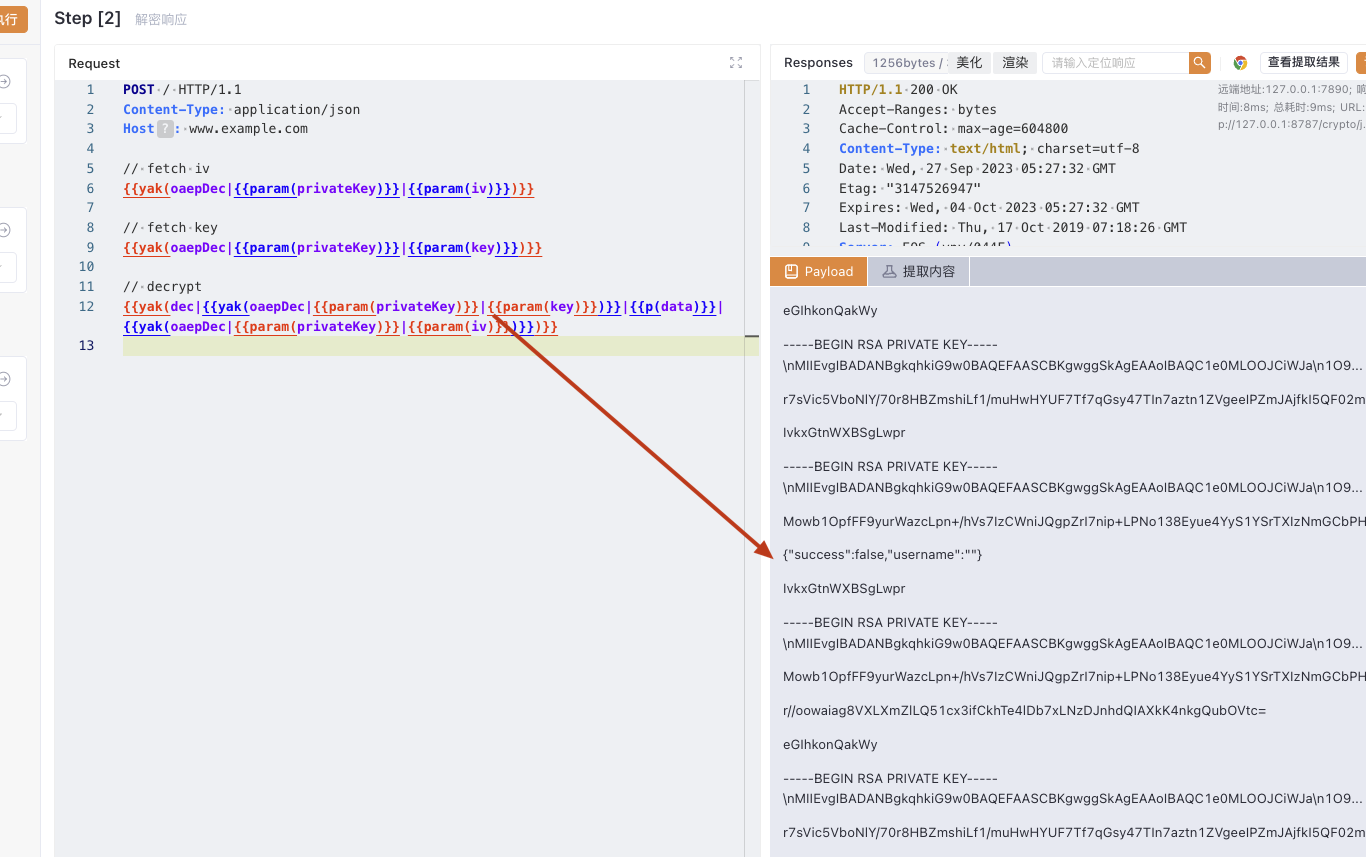This screenshot has width=1366, height=857.
Task: Click the // fetch iv comment line
Action: [x=166, y=169]
